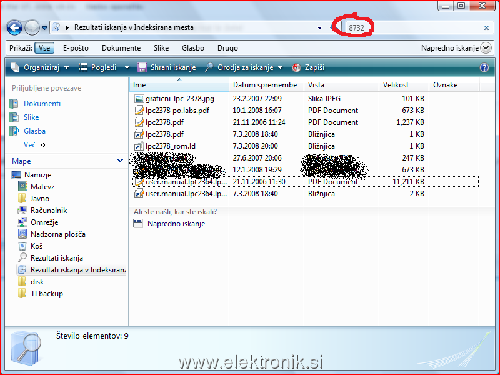This screenshot has height=375, width=500.
Task: Sort by the Oznake column header
Action: (x=454, y=85)
